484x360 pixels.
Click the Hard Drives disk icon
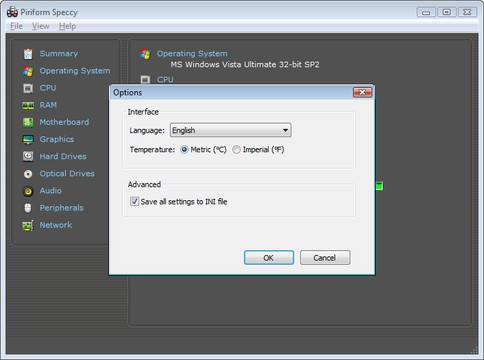[28, 156]
